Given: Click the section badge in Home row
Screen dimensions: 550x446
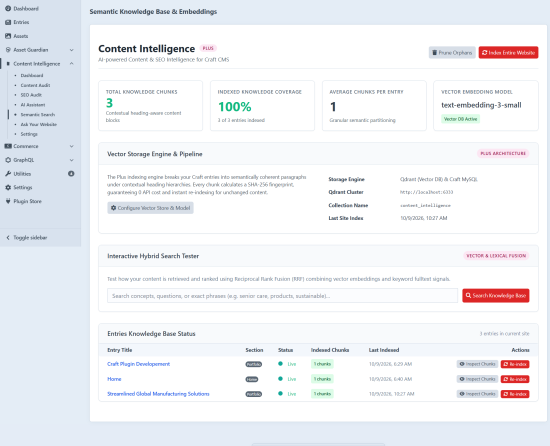Looking at the screenshot, I should pos(252,379).
